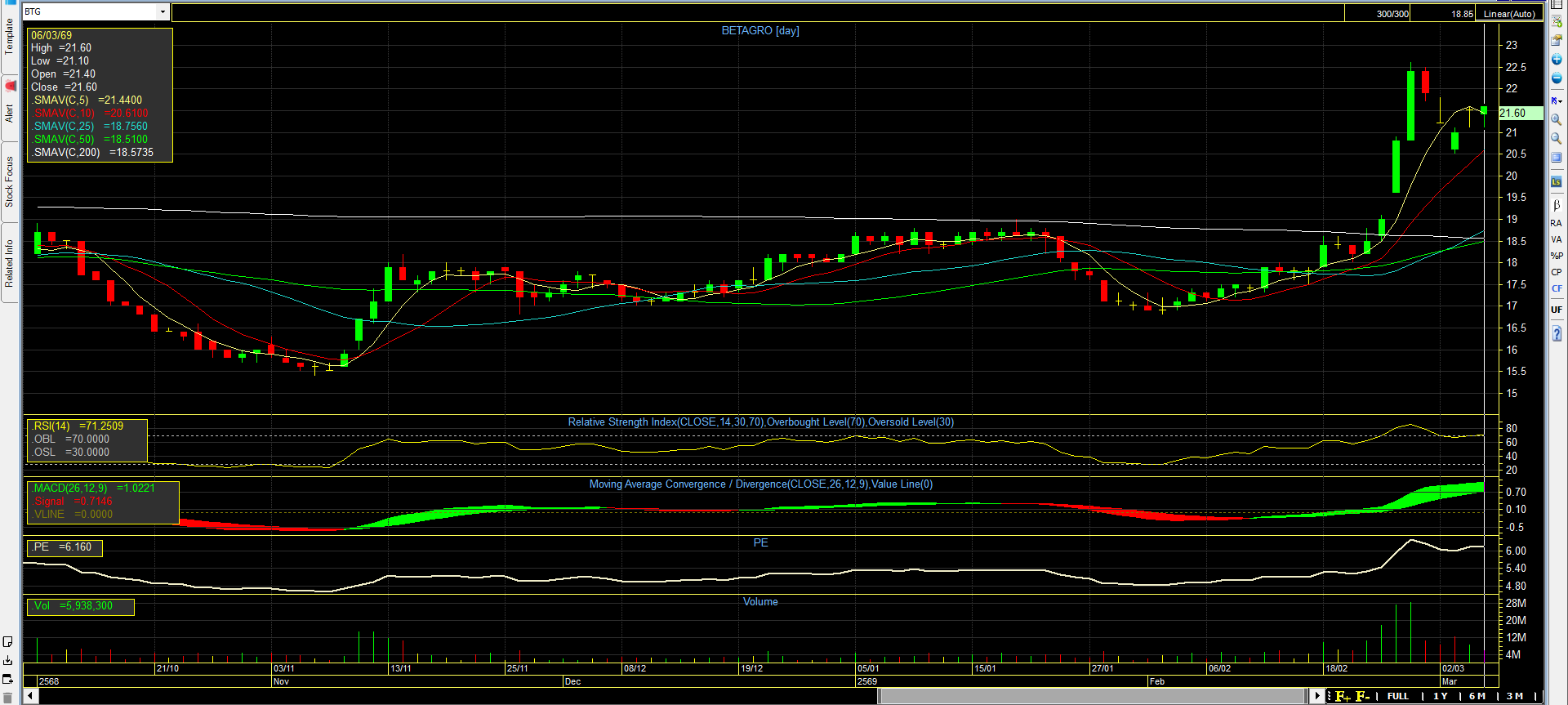Viewport: 1568px width, 705px height.
Task: Click the Signal =0.7146 legend line
Action: tap(73, 502)
